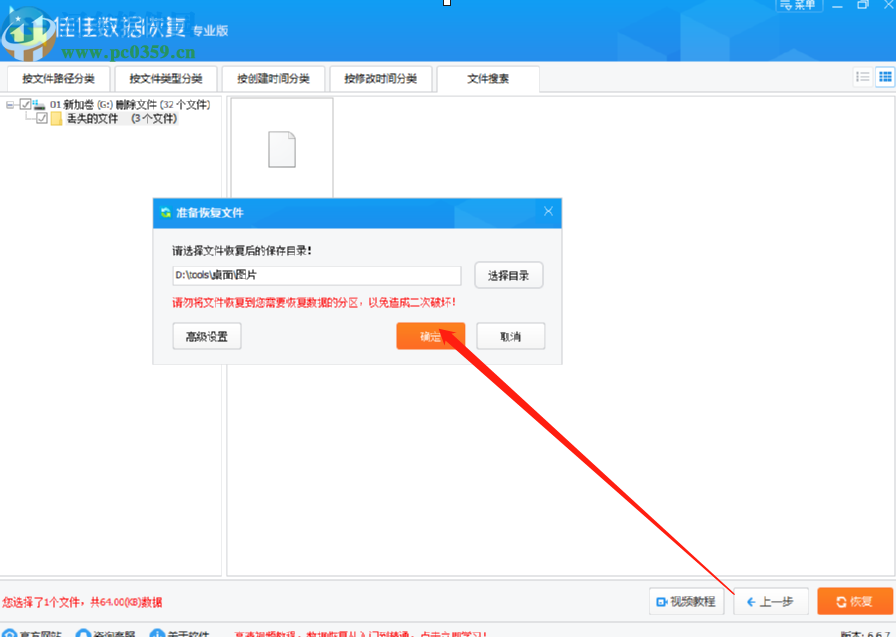The height and width of the screenshot is (637, 896).
Task: Open the 菜单 dropdown menu
Action: point(798,5)
